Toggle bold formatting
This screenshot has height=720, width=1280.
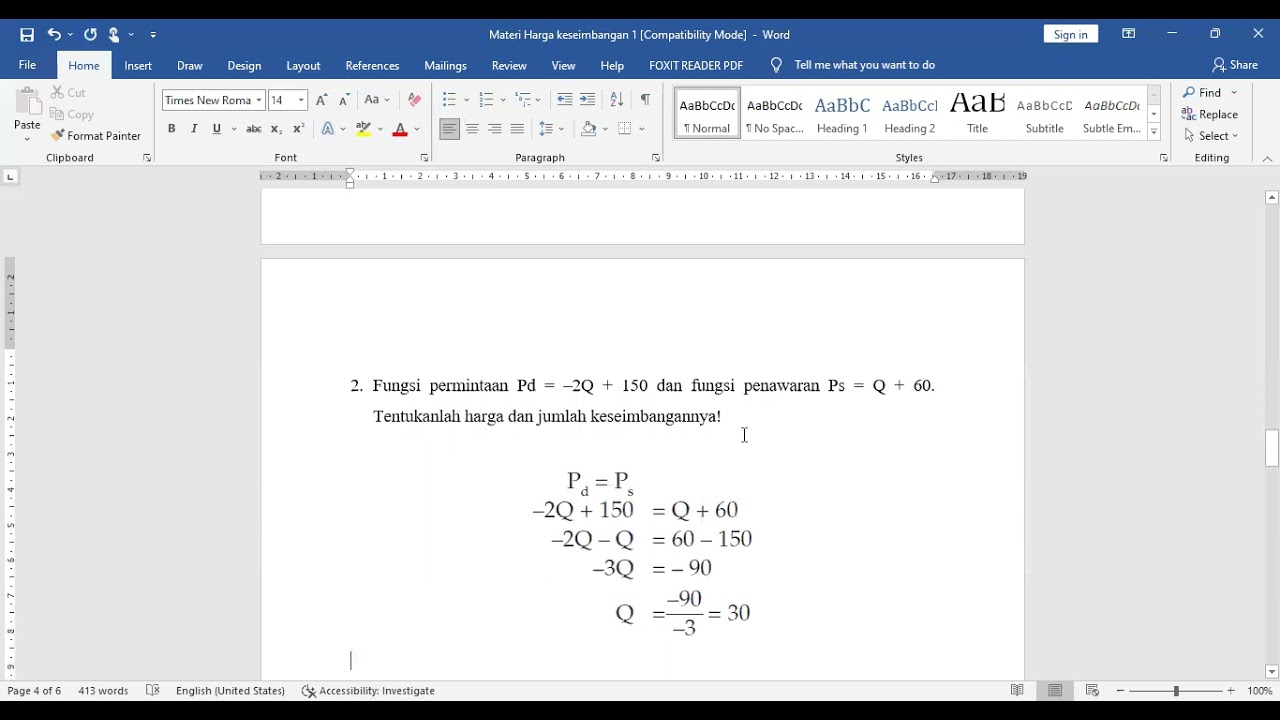[172, 129]
